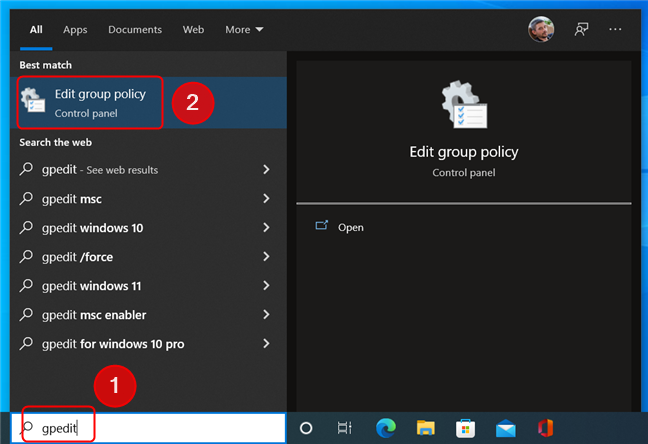
Task: Select the gpedit msc enabler suggestion text
Action: tap(94, 315)
